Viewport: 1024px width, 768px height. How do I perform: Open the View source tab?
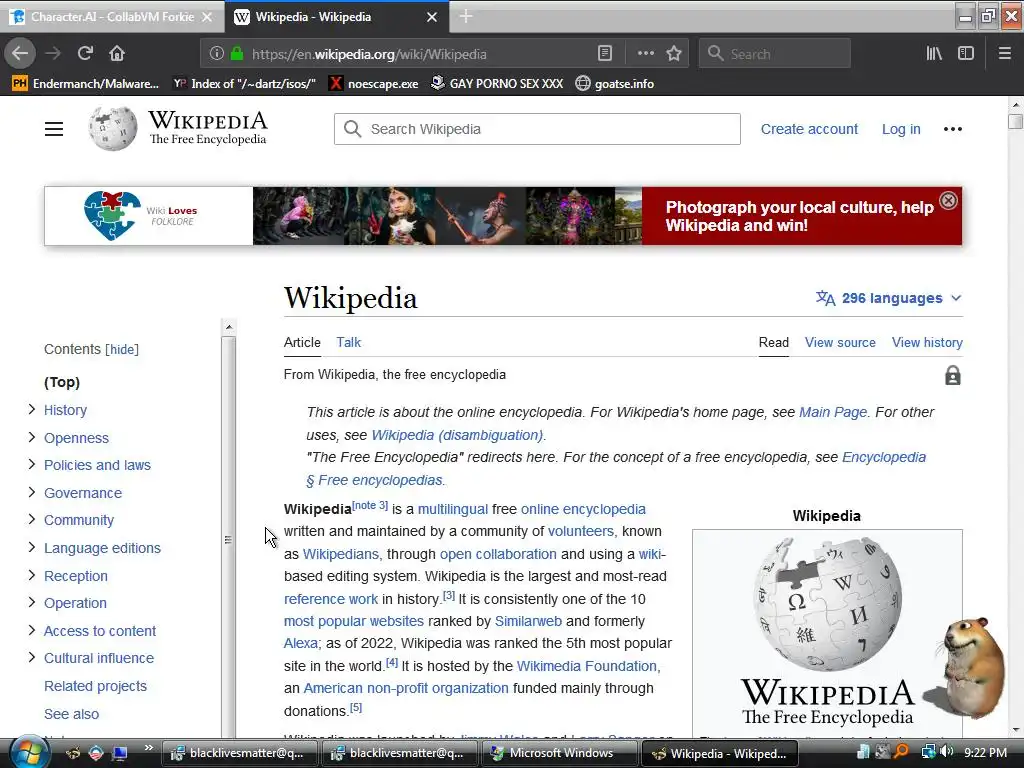840,342
